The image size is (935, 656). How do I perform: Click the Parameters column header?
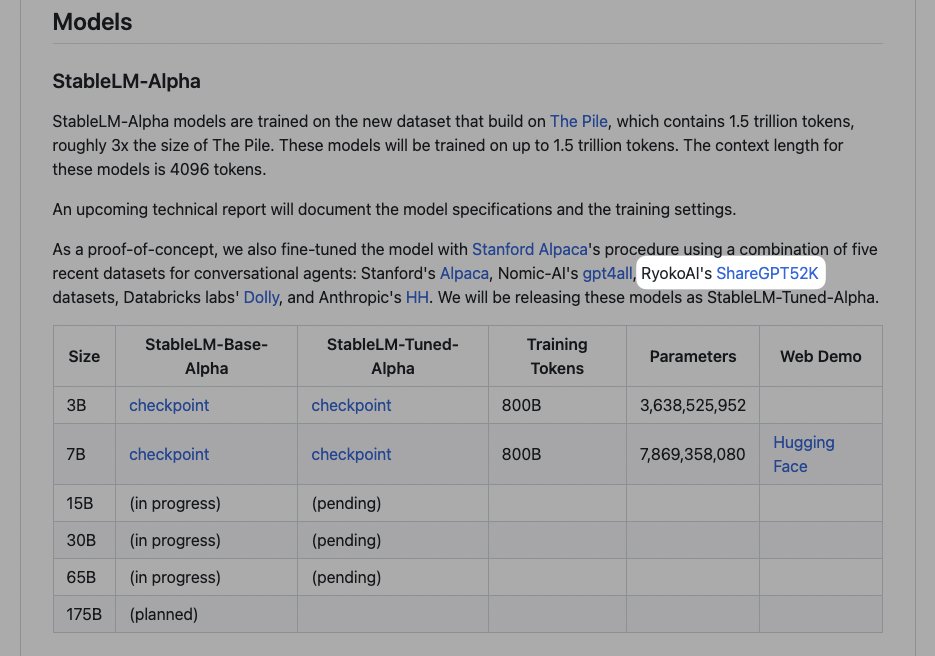point(693,357)
